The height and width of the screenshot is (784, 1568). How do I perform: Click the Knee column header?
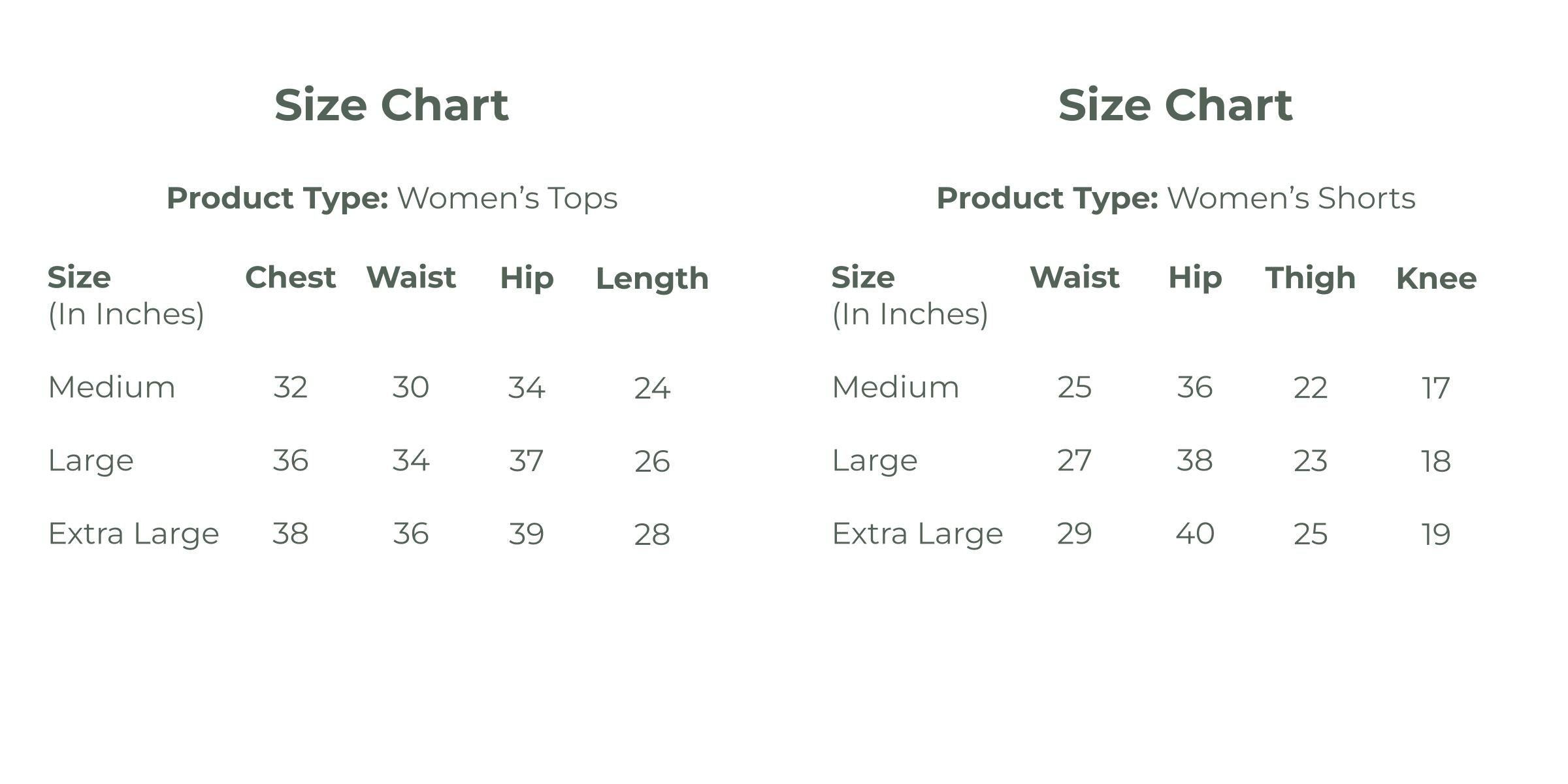coord(1436,279)
